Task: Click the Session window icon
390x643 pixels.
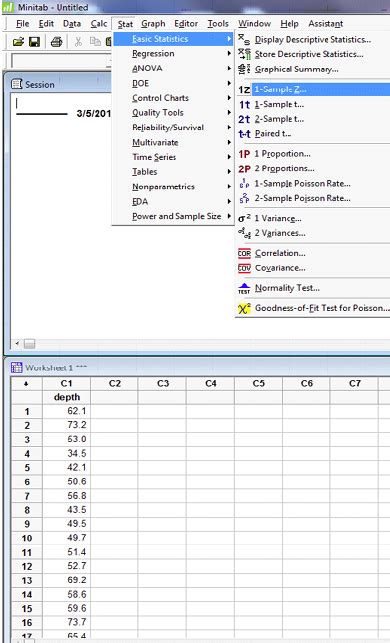Action: pyautogui.click(x=17, y=84)
